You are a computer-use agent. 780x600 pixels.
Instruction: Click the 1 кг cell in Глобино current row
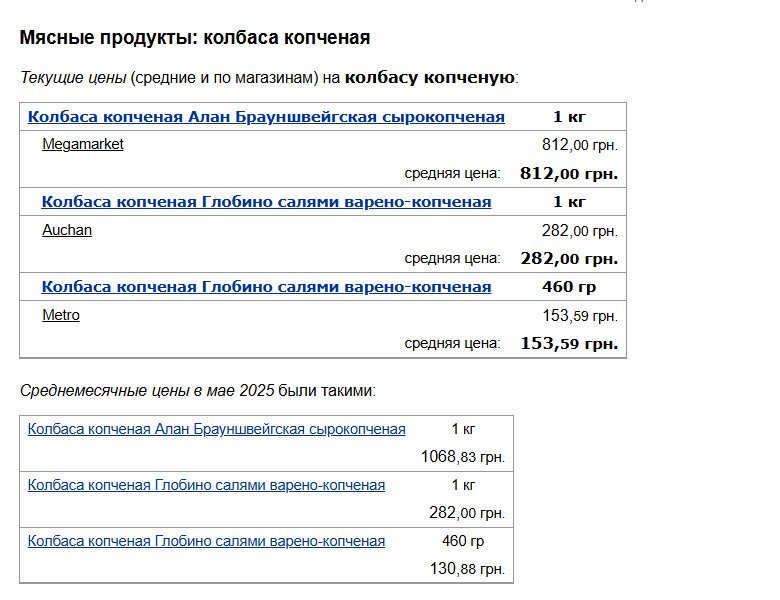pos(569,202)
